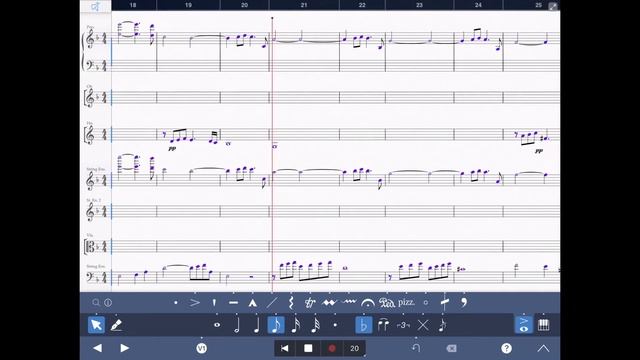Add accent mark articulation
Screen dimensions: 640x360
tap(195, 303)
